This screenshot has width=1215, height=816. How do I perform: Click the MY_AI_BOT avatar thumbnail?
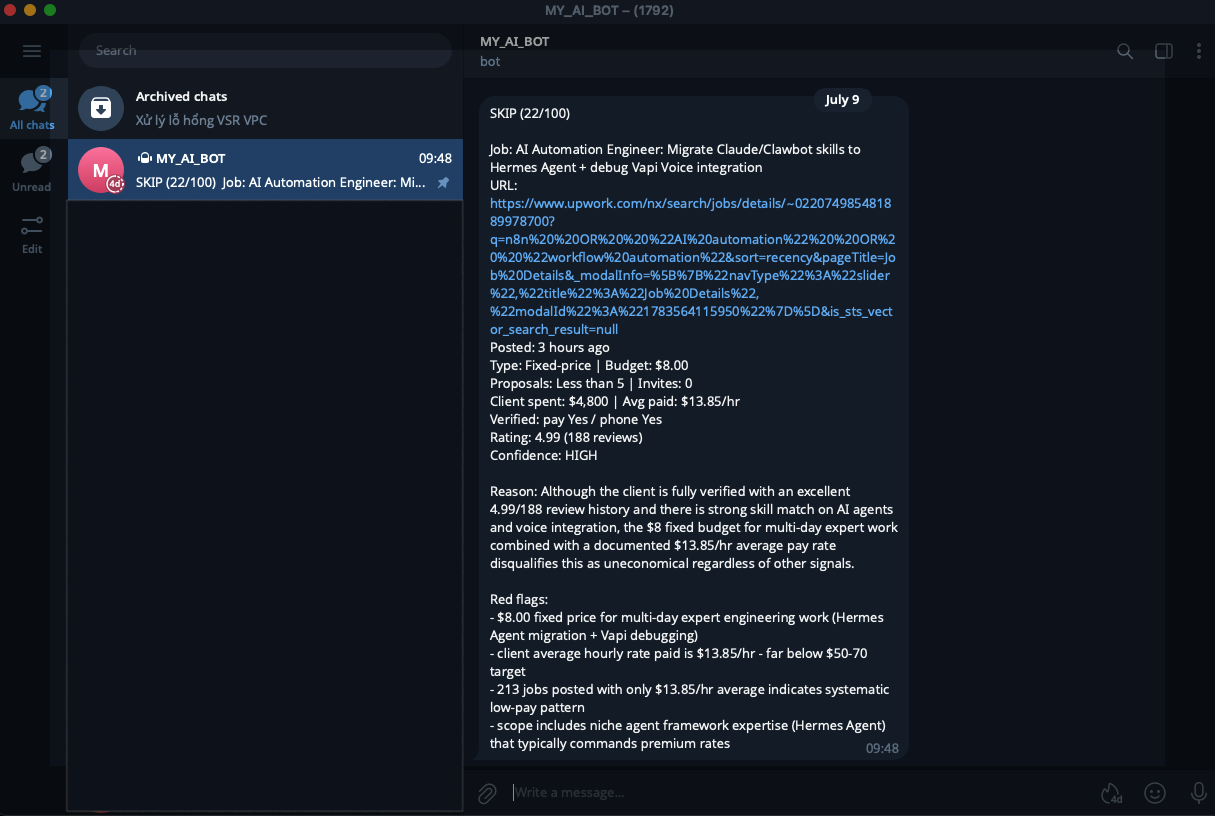pos(101,170)
